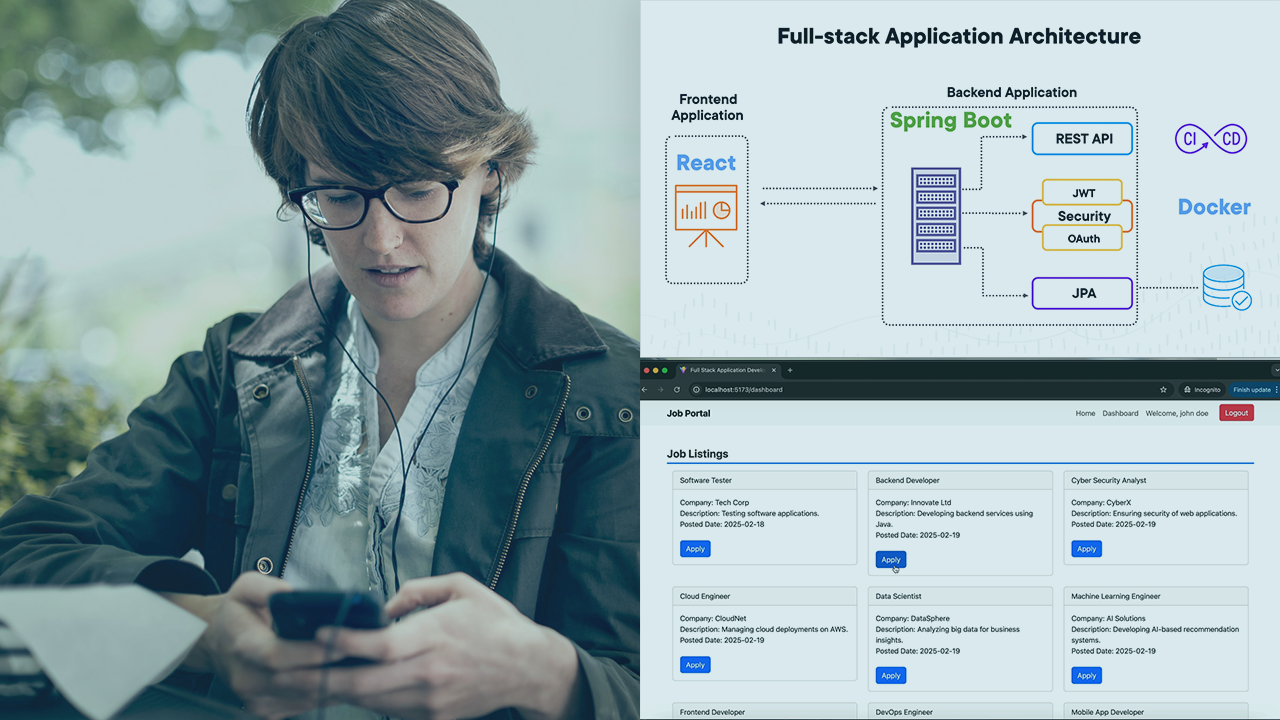Bookmark this page with the star icon
The width and height of the screenshot is (1280, 720).
[x=1163, y=390]
